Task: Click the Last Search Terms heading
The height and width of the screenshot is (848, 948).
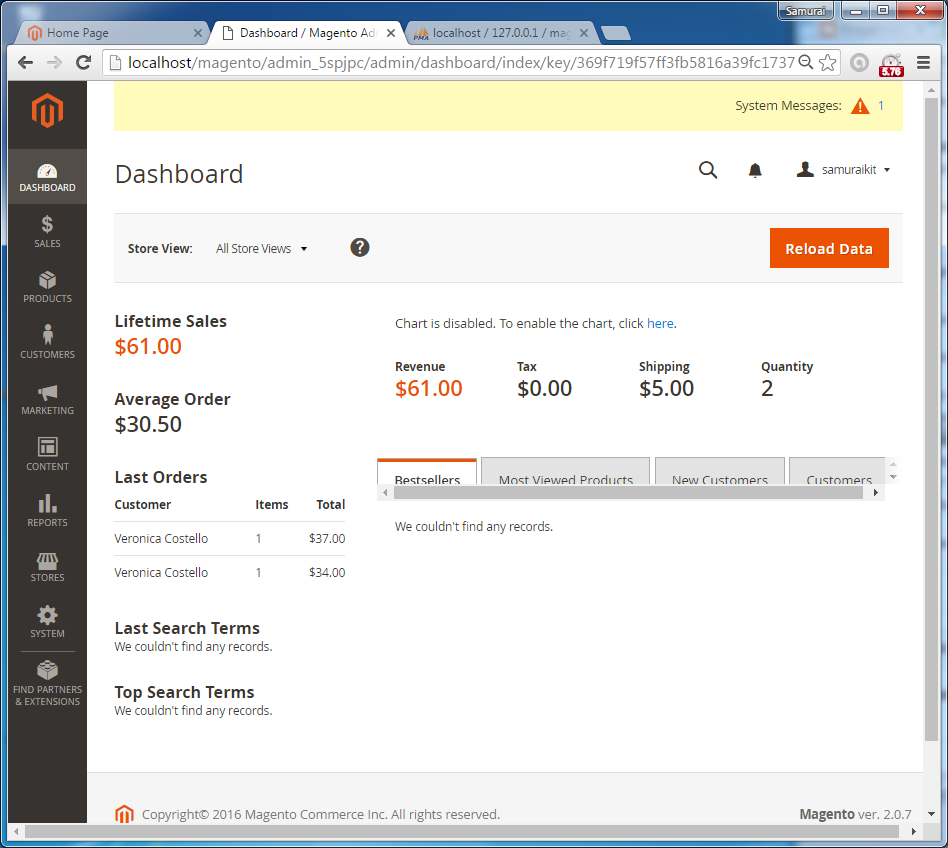Action: 187,628
